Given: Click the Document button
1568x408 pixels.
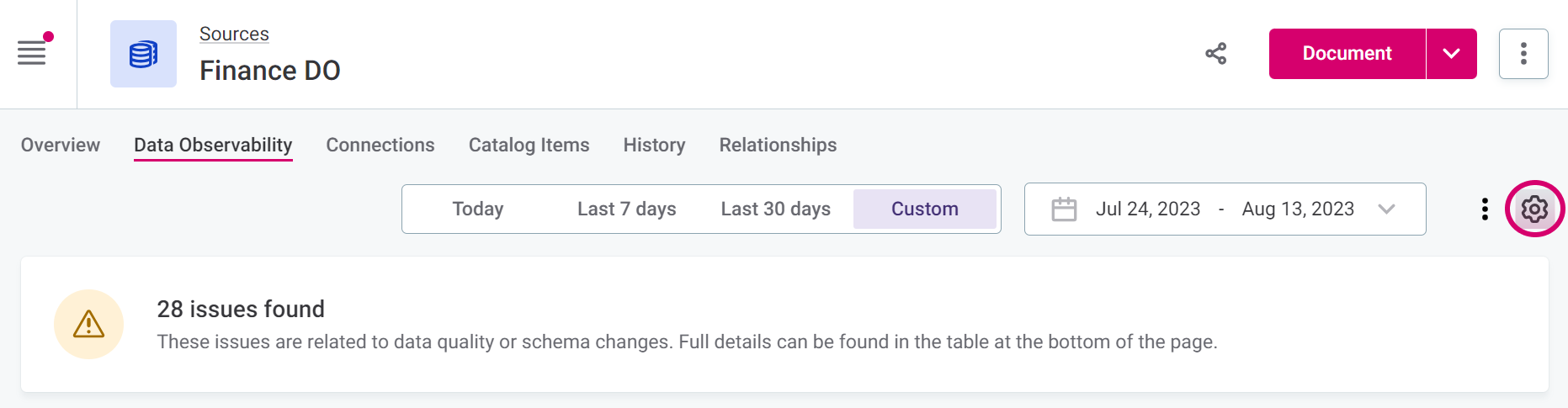Looking at the screenshot, I should click(1347, 54).
